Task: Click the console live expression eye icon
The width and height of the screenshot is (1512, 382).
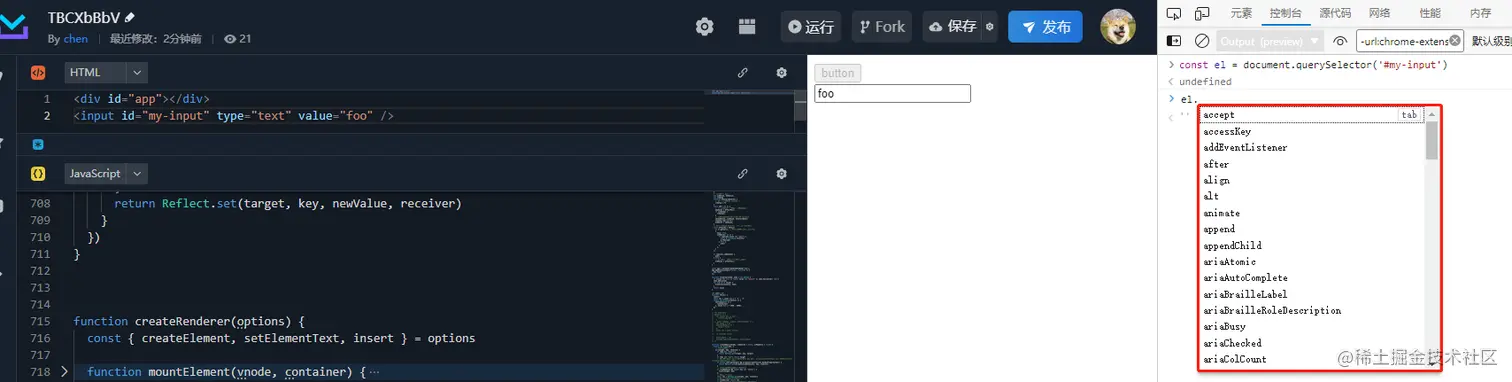Action: pyautogui.click(x=1340, y=41)
